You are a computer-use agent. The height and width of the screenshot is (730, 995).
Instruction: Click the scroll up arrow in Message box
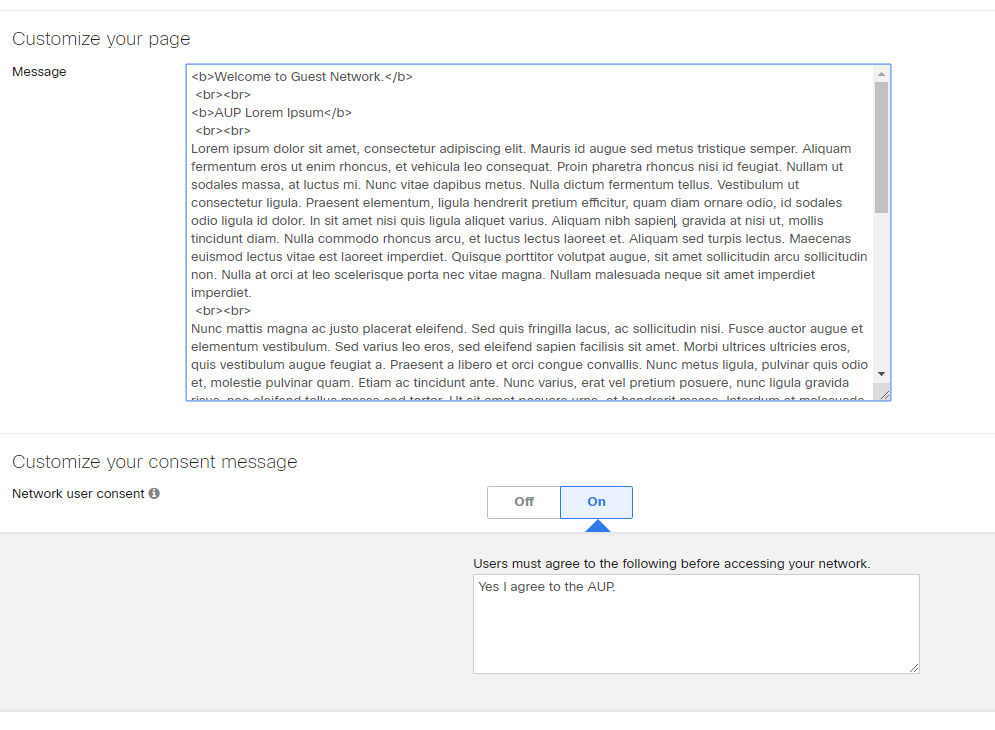click(x=881, y=74)
